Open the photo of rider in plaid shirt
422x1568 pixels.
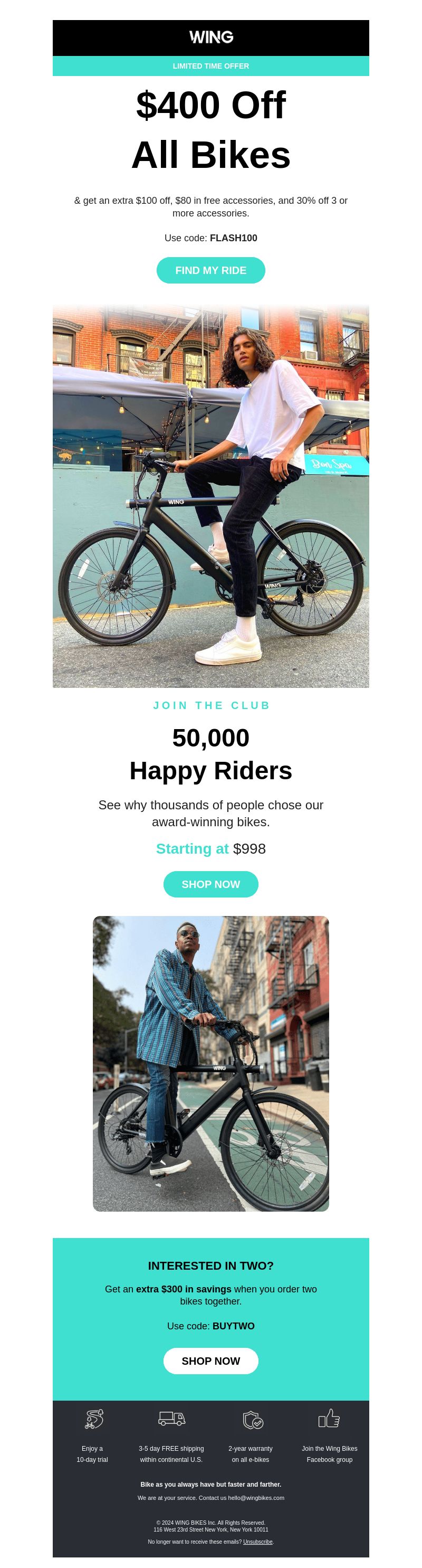coord(211,1063)
